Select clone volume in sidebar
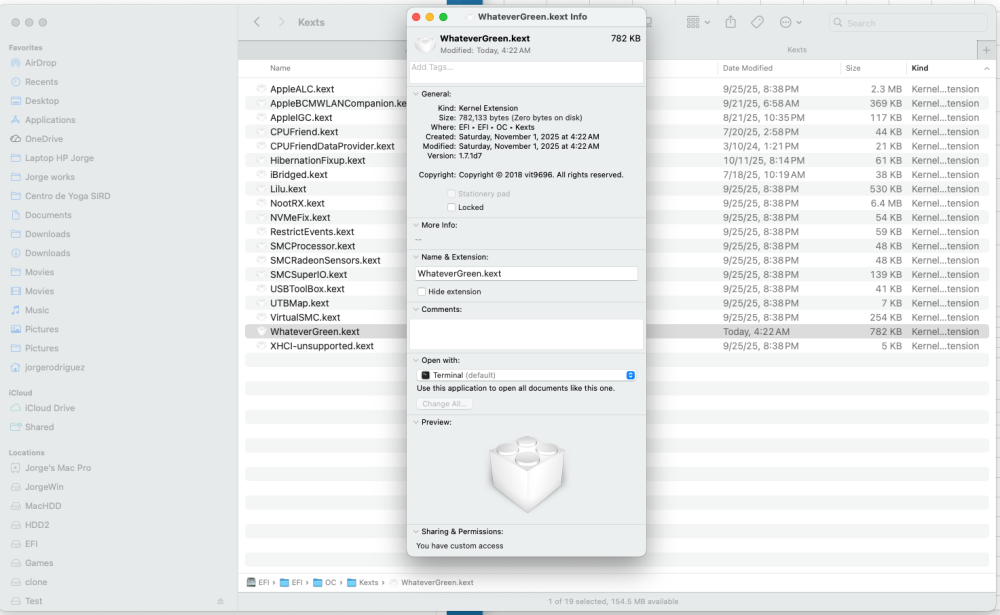Viewport: 1000px width, 615px height. (36, 582)
